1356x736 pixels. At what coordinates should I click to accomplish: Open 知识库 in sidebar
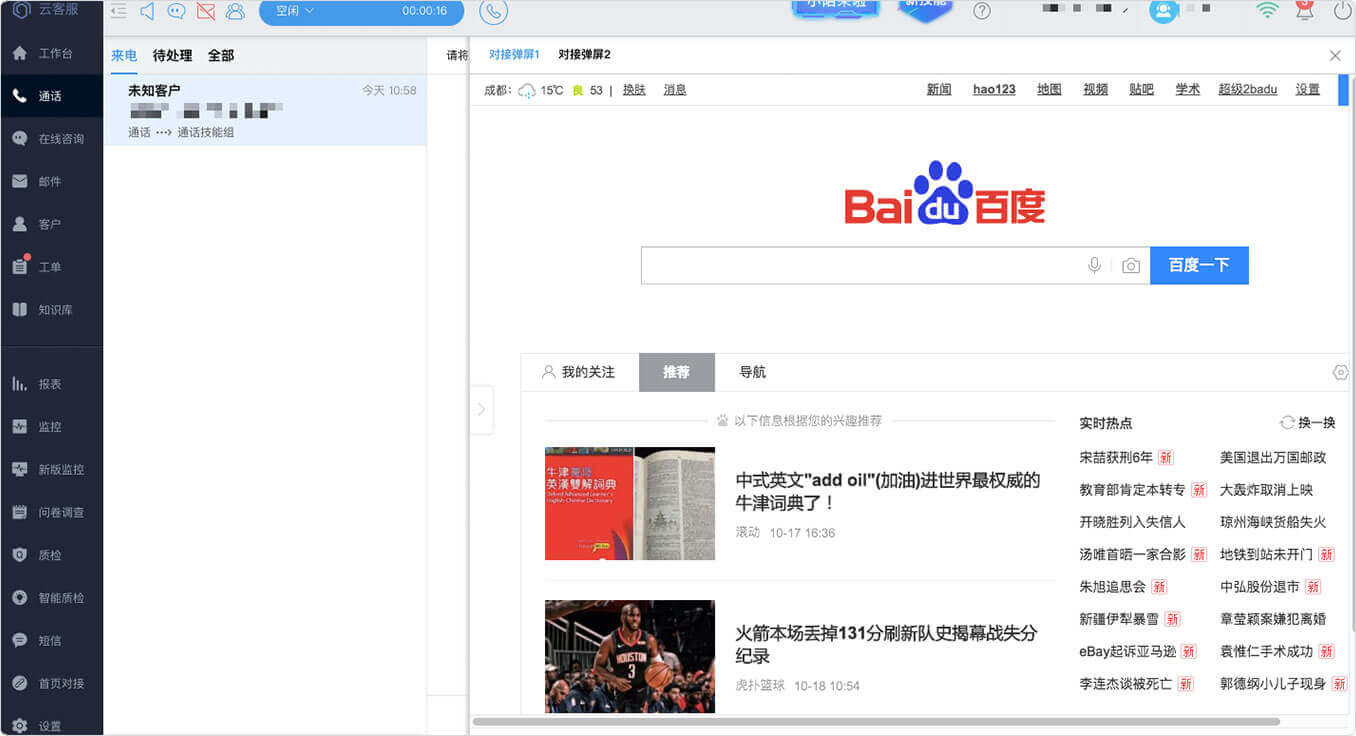coord(51,310)
